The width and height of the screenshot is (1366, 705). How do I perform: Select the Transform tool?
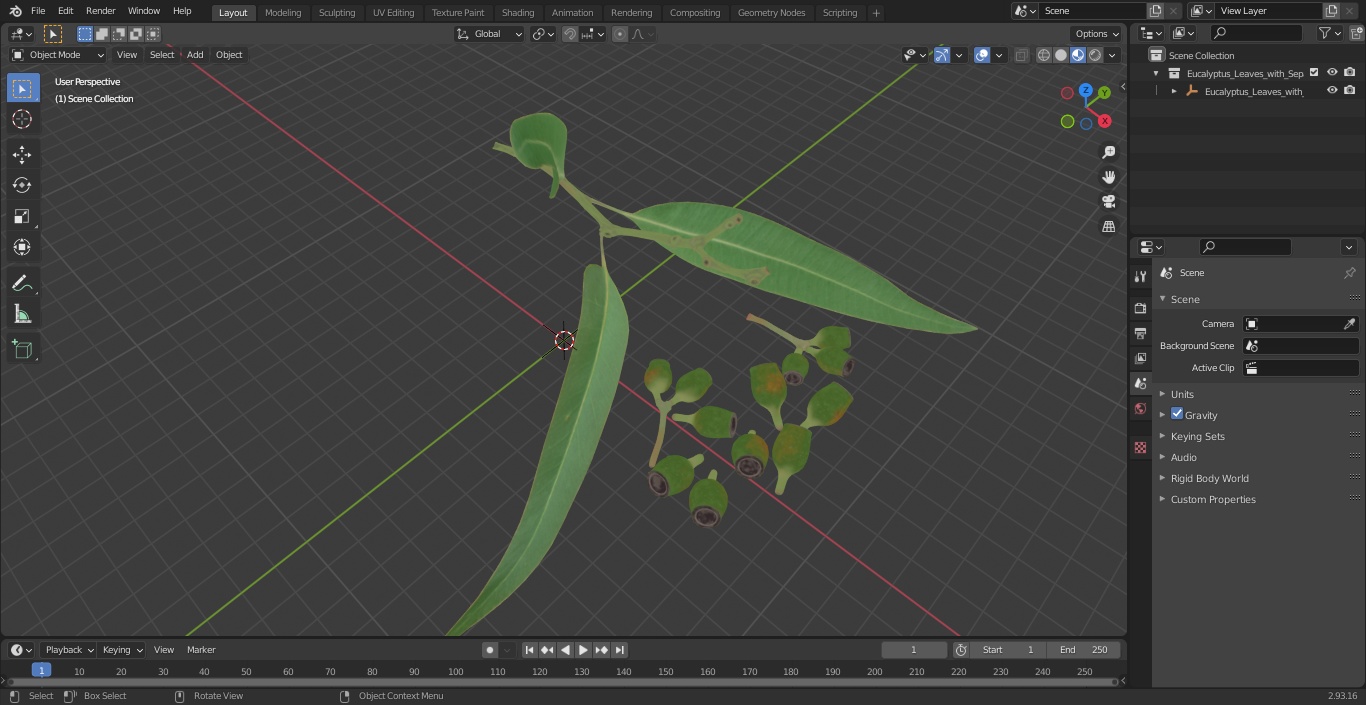click(22, 247)
